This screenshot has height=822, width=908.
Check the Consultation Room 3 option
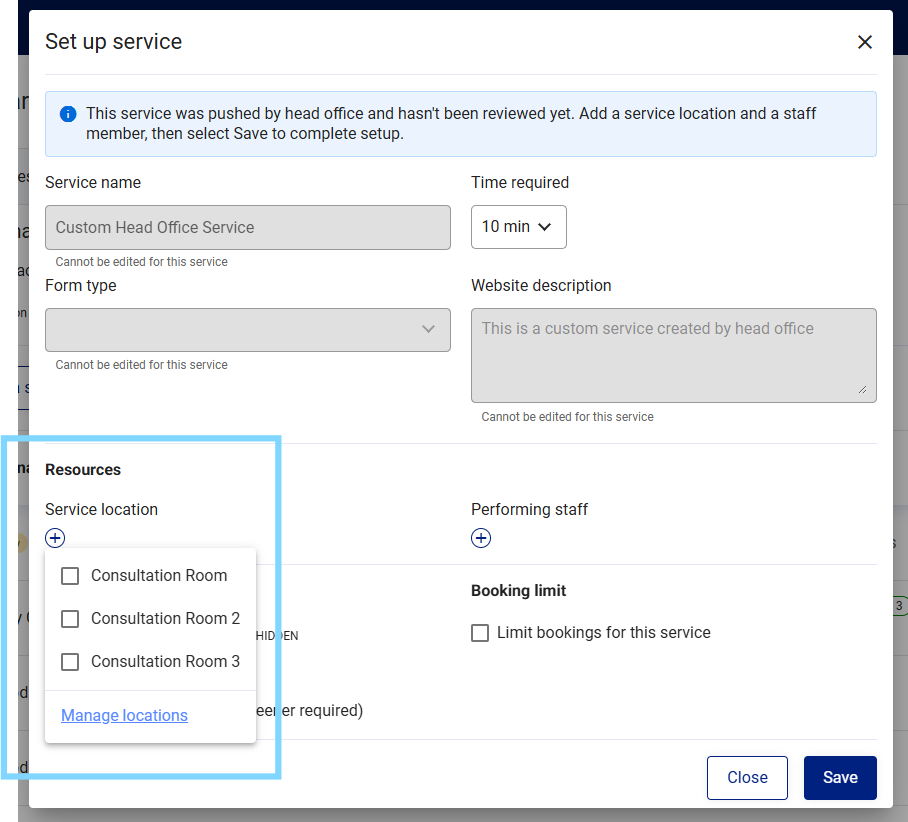[70, 662]
